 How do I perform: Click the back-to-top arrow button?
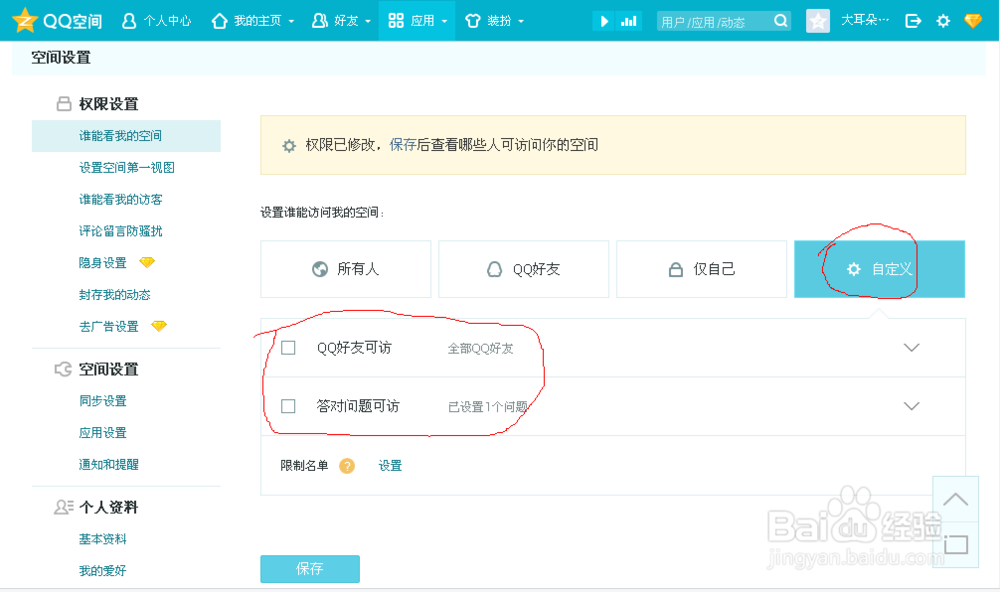[x=955, y=500]
